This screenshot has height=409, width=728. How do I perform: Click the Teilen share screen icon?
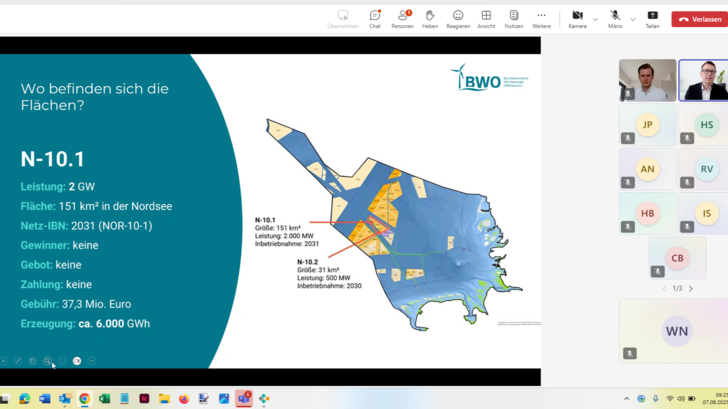point(652,17)
